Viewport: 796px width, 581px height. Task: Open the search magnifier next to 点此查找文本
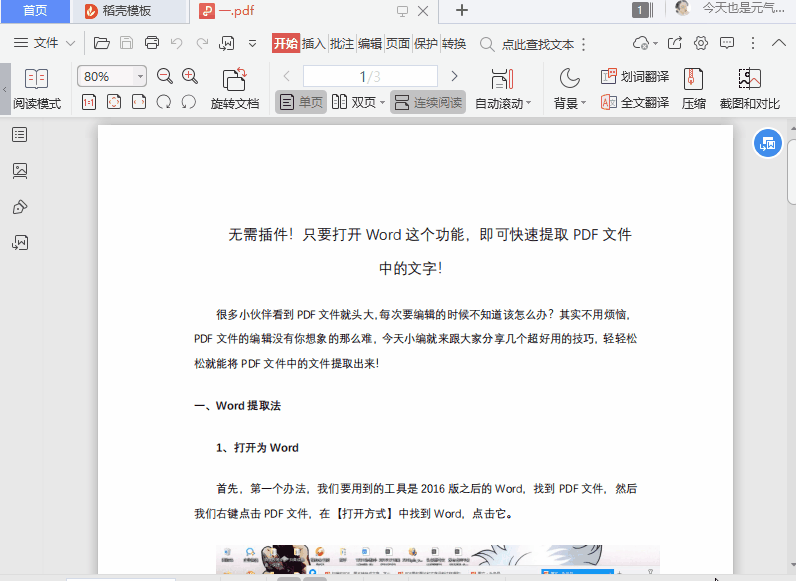[486, 44]
